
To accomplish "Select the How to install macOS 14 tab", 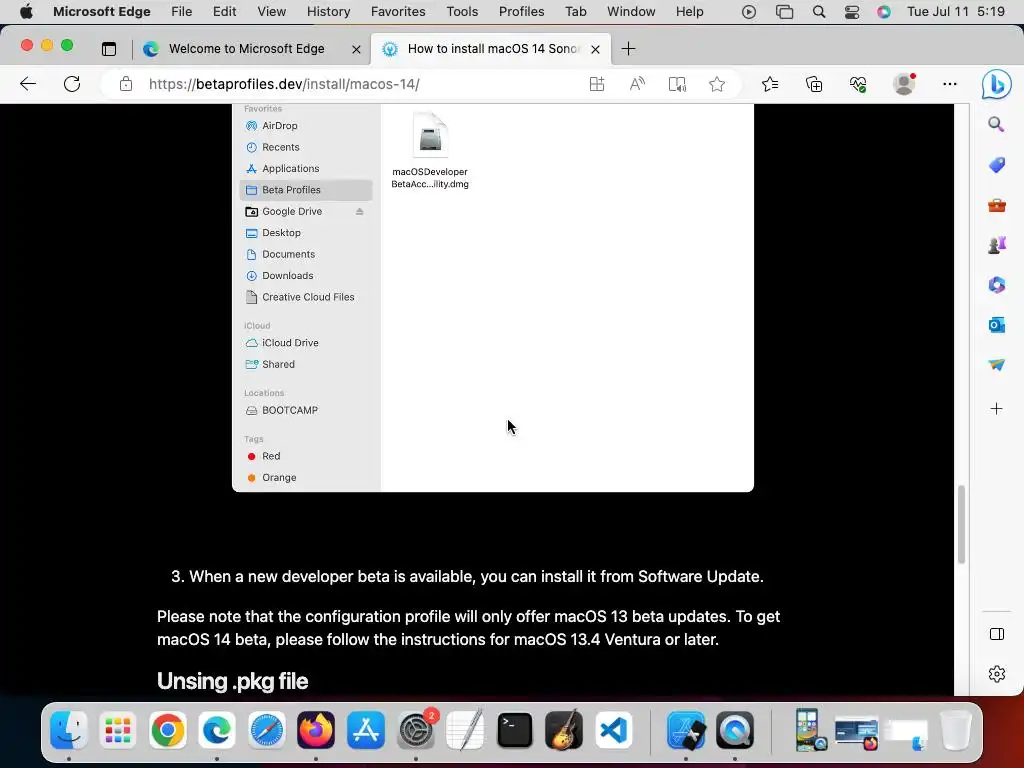I will tap(493, 49).
